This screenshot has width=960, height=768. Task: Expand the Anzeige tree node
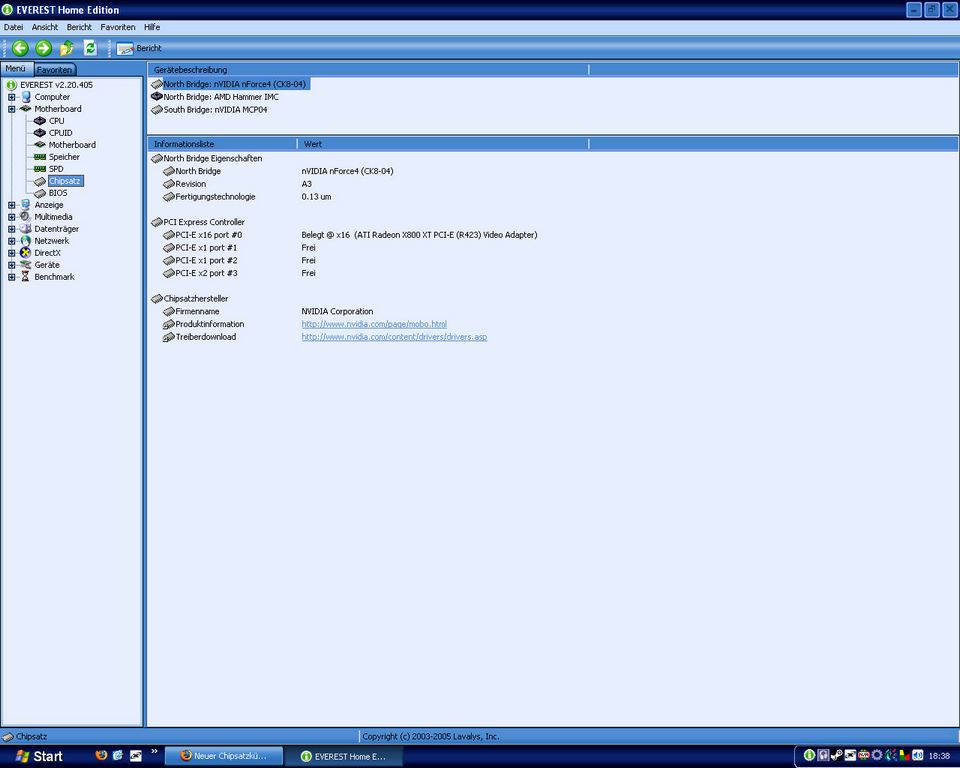pos(12,205)
